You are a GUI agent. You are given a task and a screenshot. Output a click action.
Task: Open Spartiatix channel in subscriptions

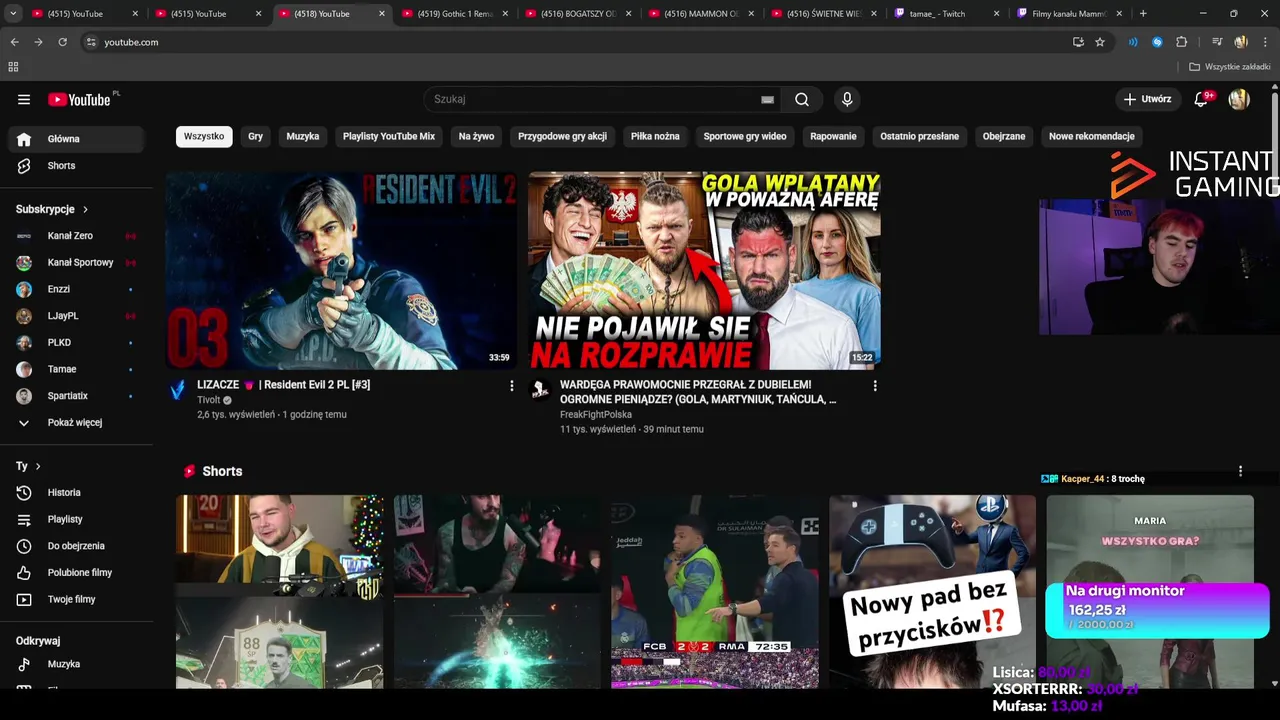[76, 396]
